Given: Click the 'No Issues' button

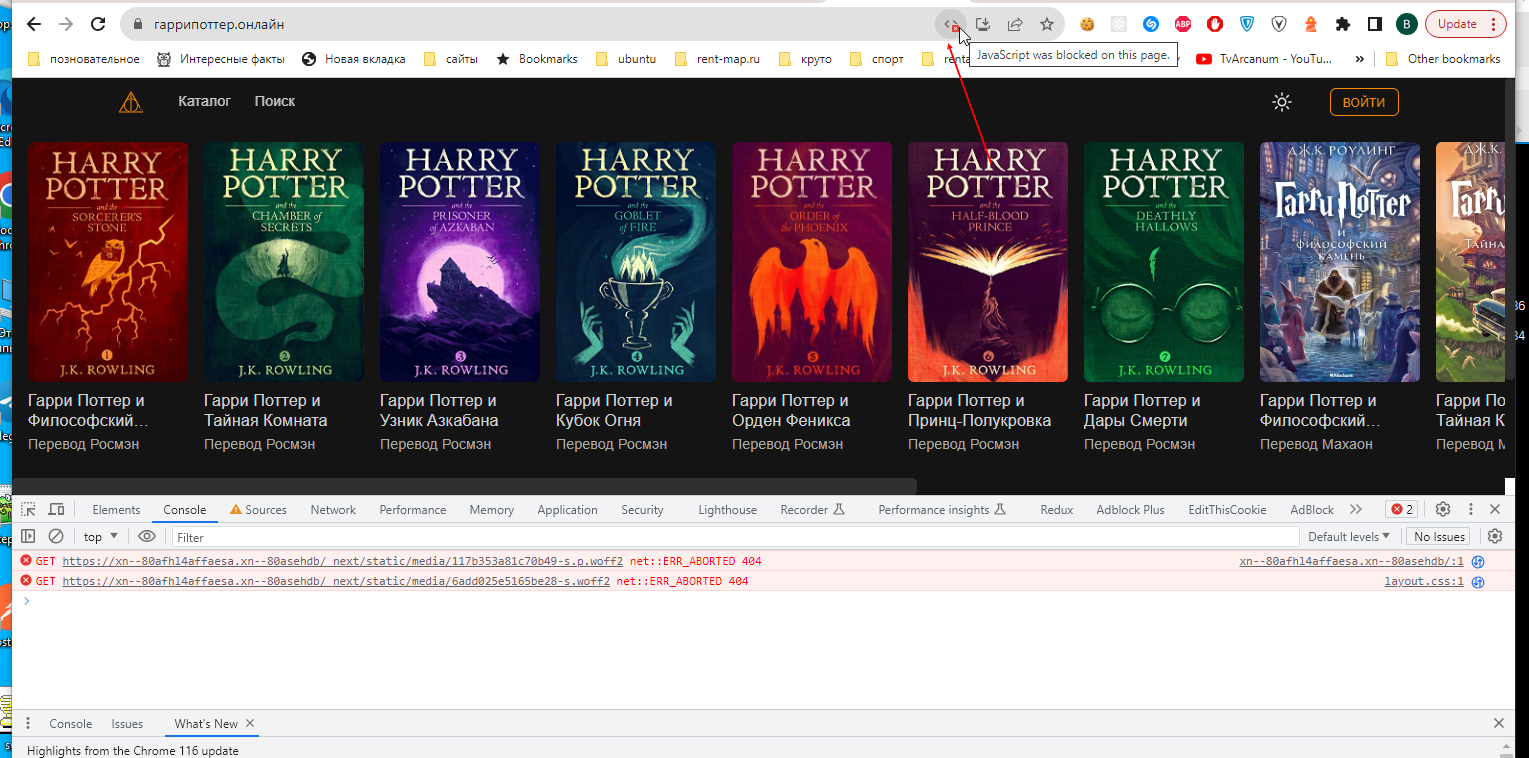Looking at the screenshot, I should click(1437, 536).
